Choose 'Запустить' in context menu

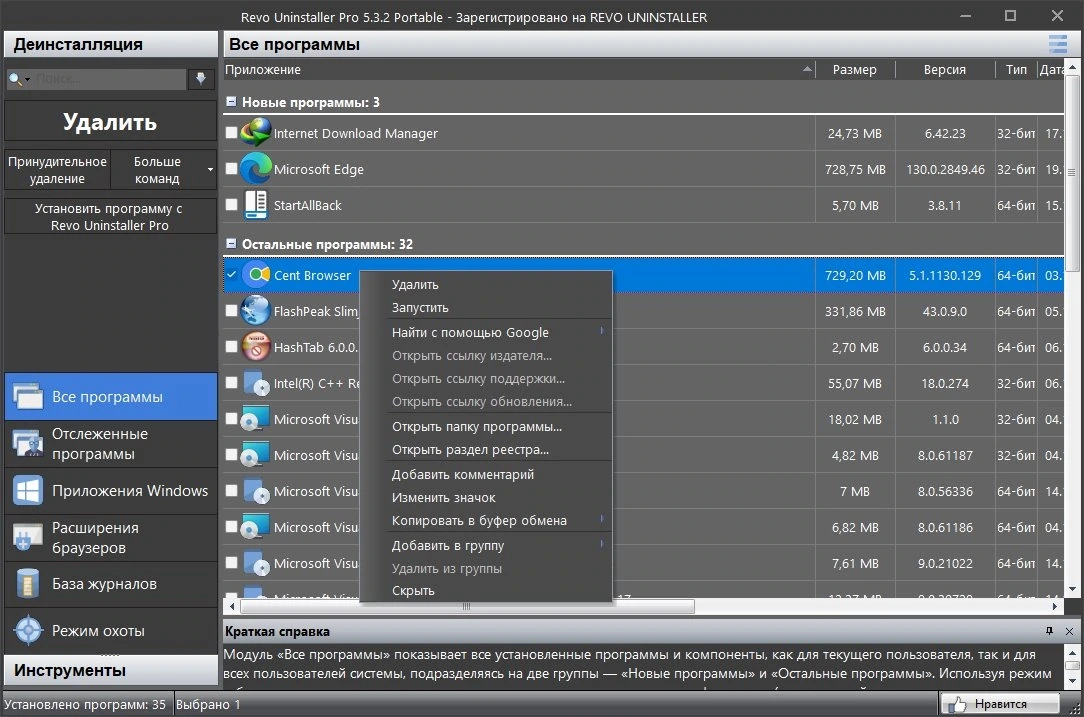point(486,308)
